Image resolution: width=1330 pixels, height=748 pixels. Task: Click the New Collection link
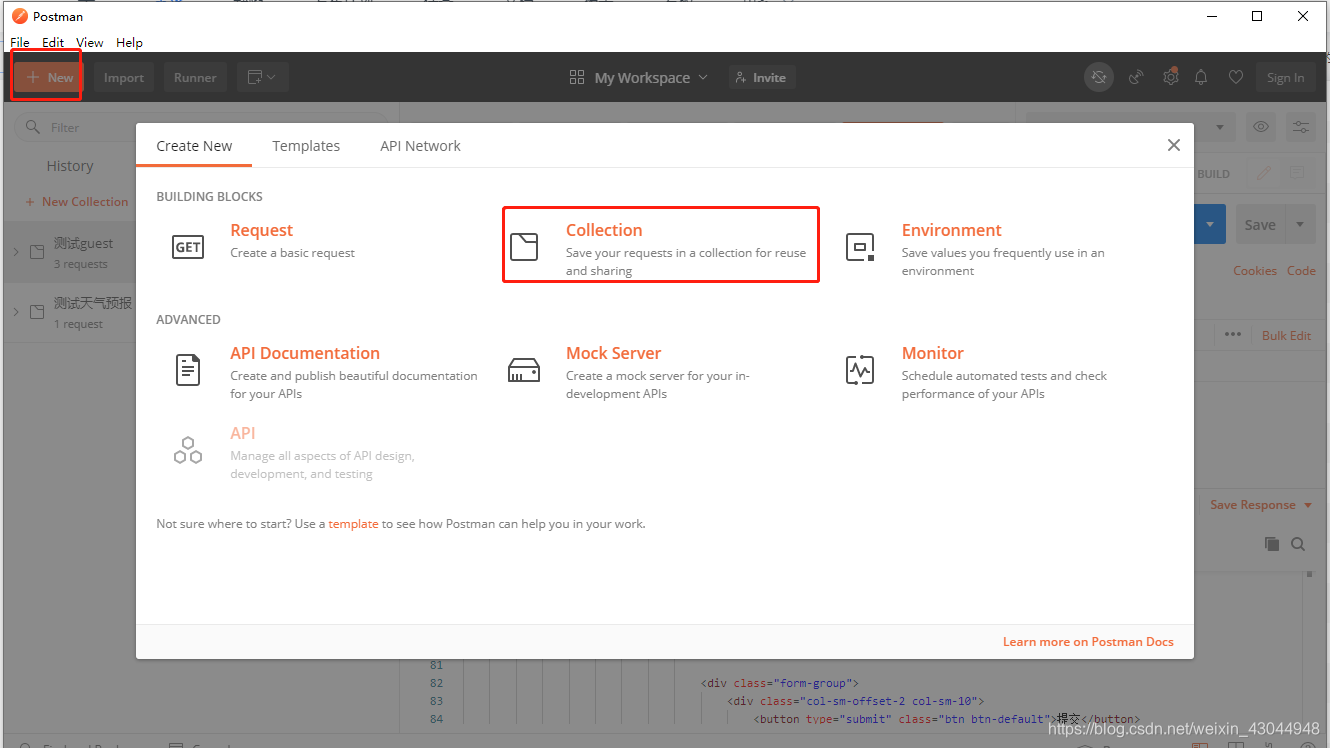77,201
